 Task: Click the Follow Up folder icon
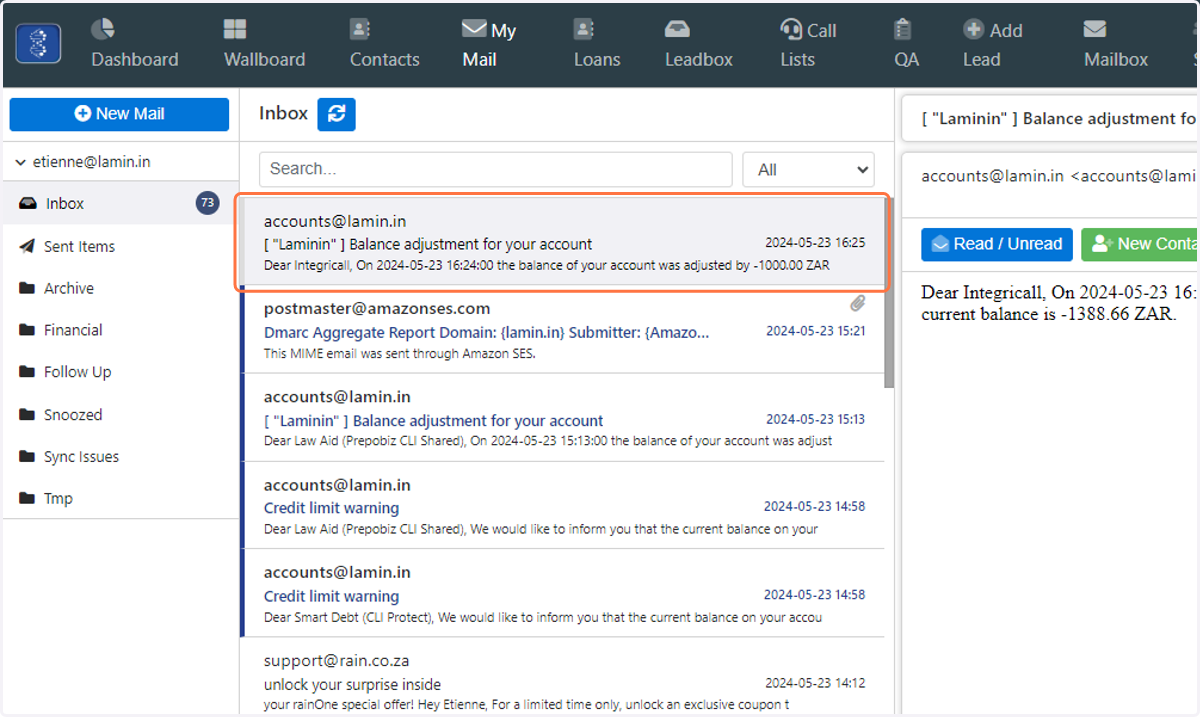(x=27, y=372)
